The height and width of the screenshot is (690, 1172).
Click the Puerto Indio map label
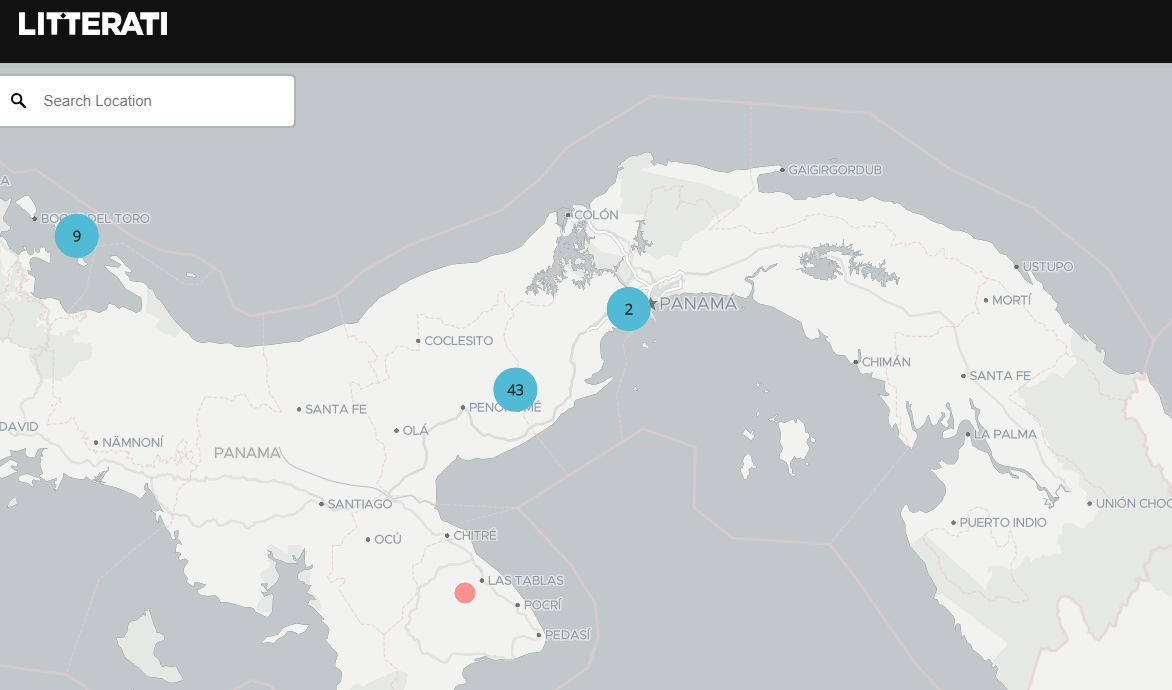tap(1003, 522)
